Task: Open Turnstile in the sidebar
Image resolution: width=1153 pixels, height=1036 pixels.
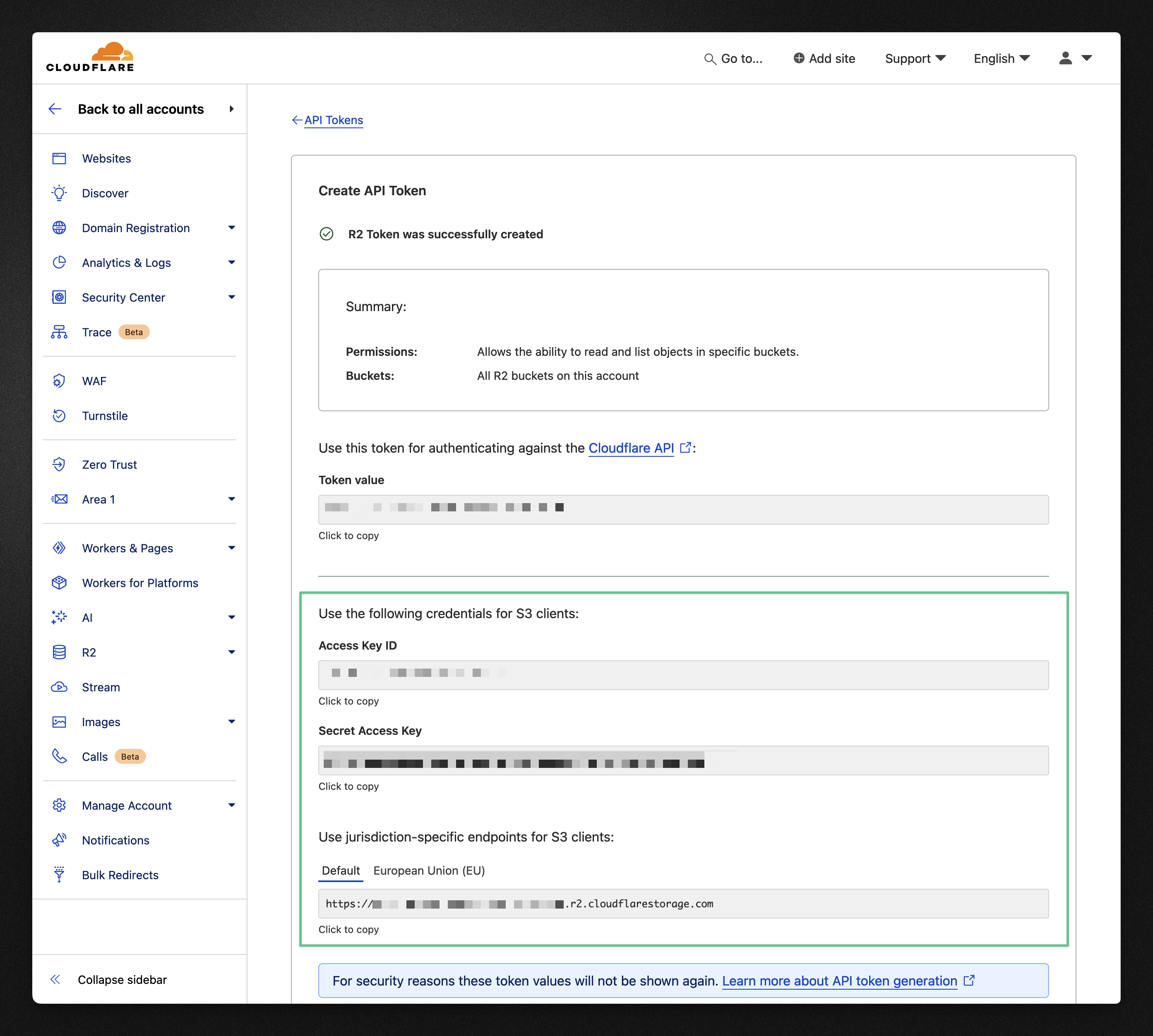Action: (x=105, y=415)
